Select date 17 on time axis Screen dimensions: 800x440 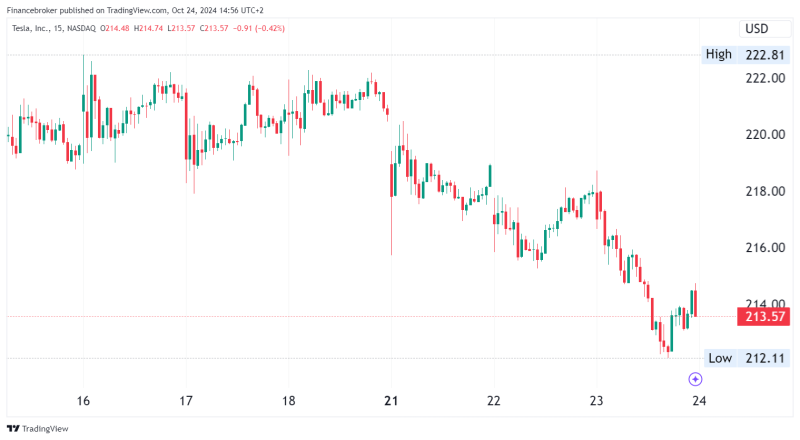[185, 401]
